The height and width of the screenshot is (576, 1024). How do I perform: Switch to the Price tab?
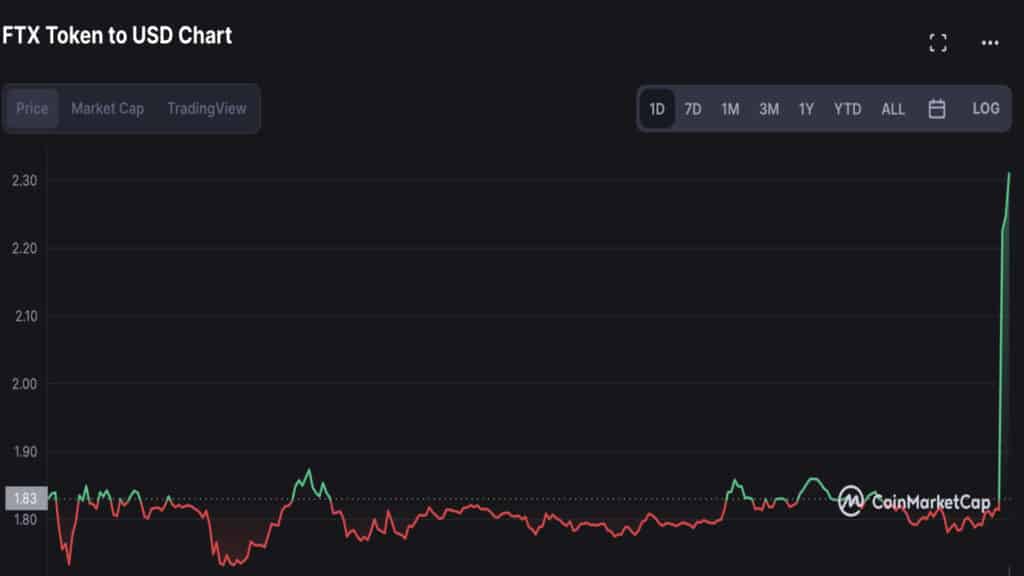pyautogui.click(x=32, y=108)
